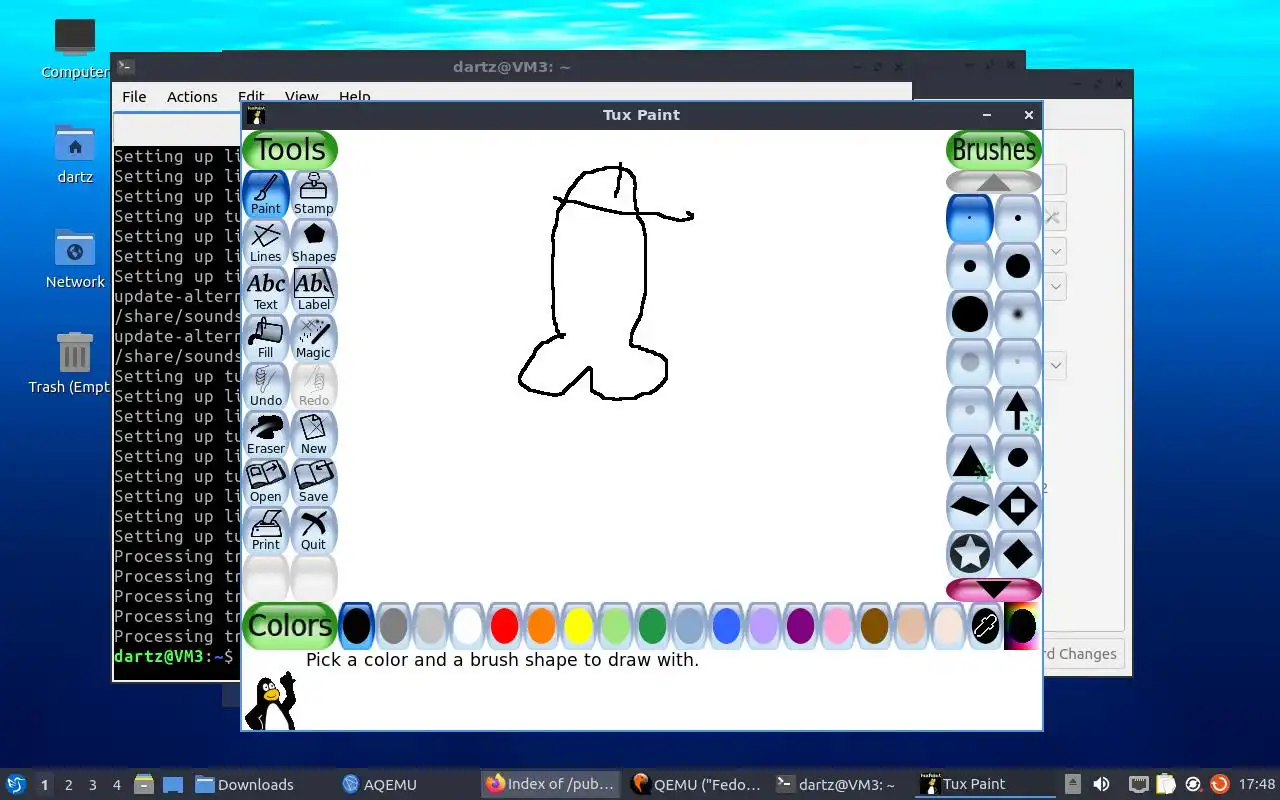This screenshot has width=1280, height=800.
Task: Print the drawing
Action: [x=266, y=530]
